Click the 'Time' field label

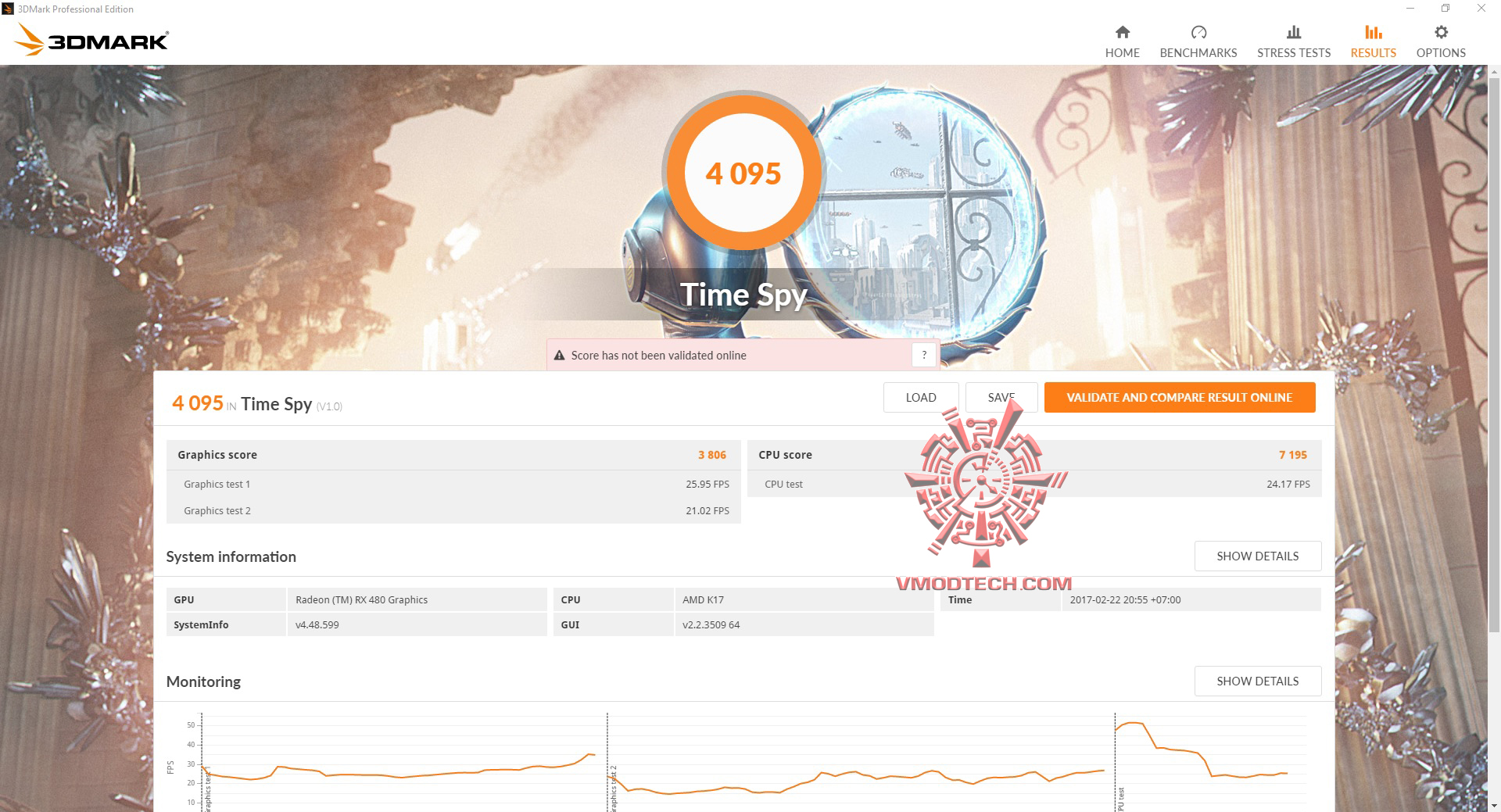(x=960, y=600)
